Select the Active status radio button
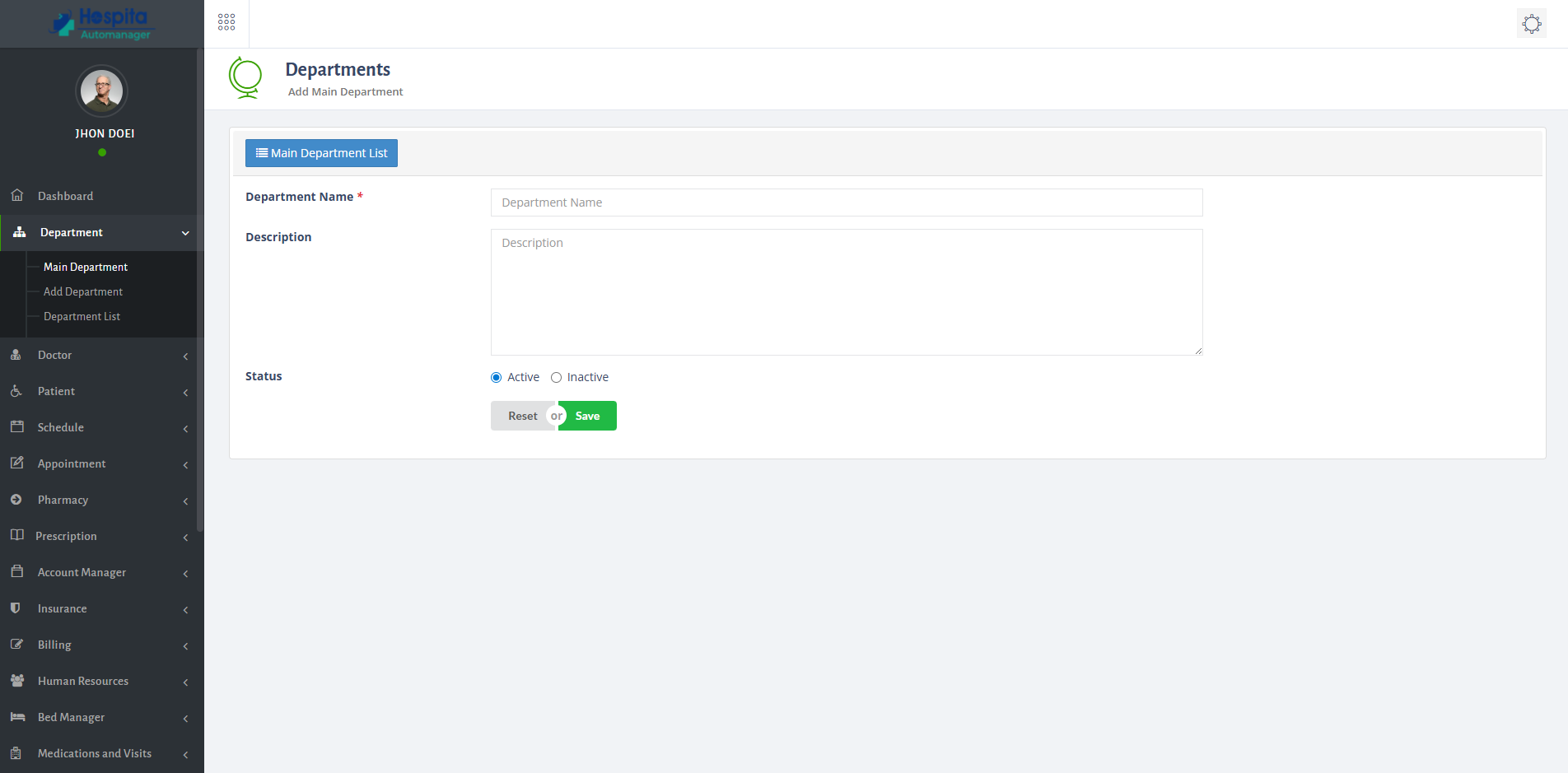The width and height of the screenshot is (1568, 773). (495, 377)
